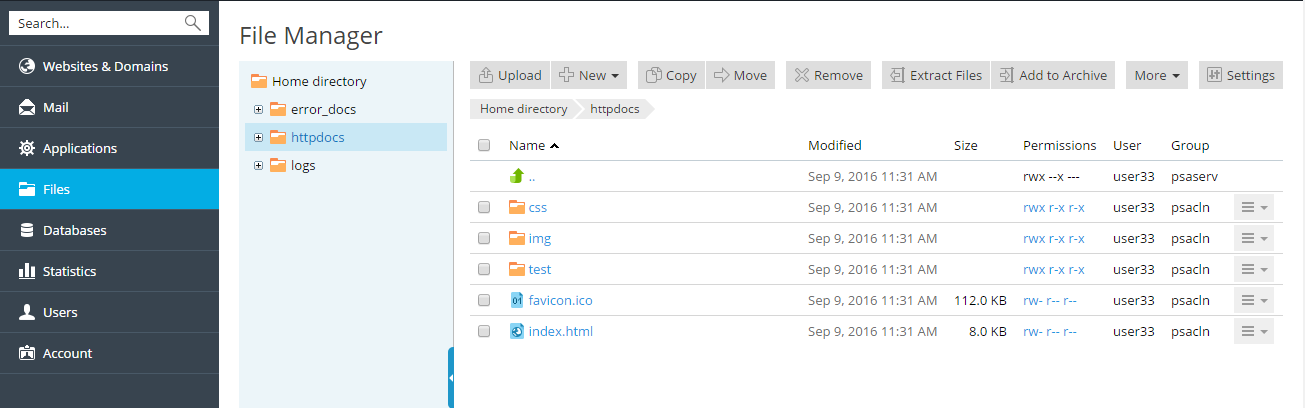Select the checkbox for index.html
This screenshot has width=1305, height=408.
click(x=484, y=331)
